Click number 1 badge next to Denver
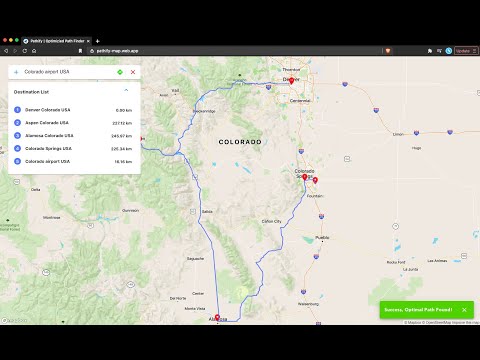 [18, 110]
